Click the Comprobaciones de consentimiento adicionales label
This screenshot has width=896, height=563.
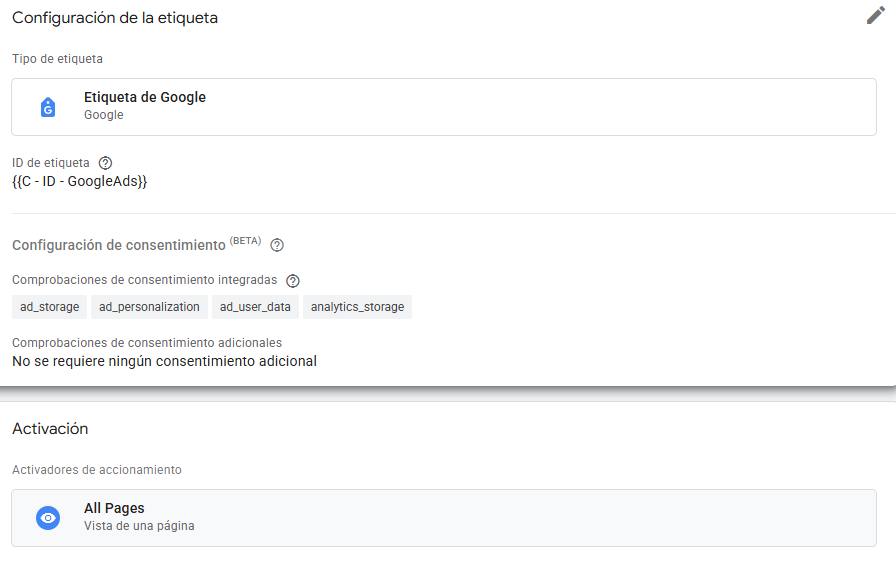(147, 343)
